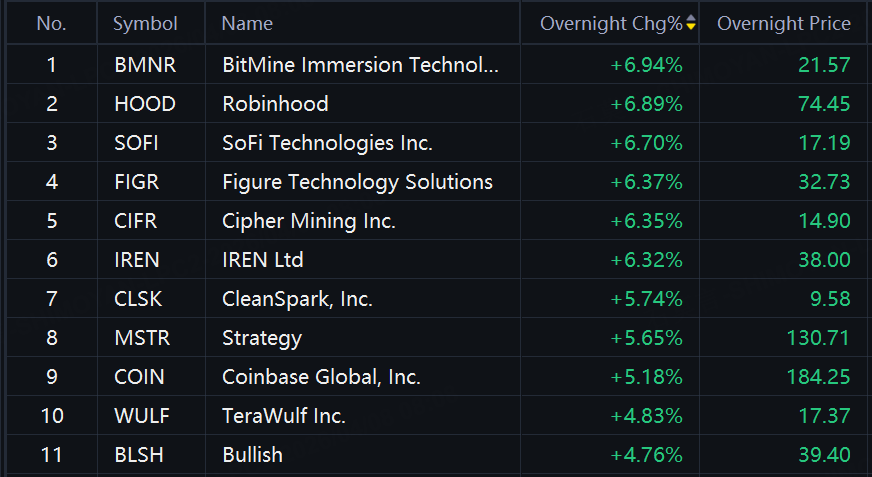Click the No. column header
This screenshot has height=477, width=872.
tap(51, 23)
